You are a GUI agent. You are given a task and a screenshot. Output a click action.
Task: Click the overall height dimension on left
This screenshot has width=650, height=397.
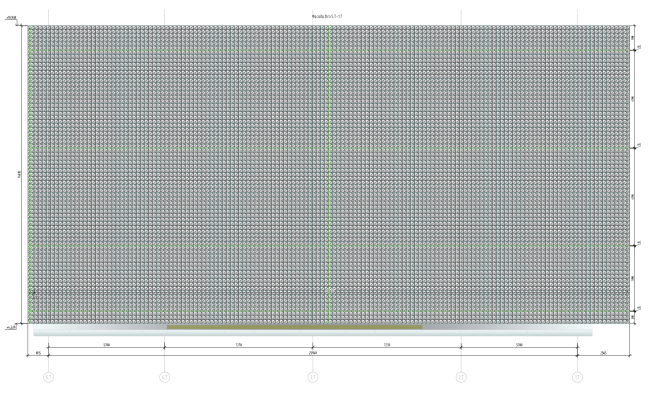[x=19, y=175]
